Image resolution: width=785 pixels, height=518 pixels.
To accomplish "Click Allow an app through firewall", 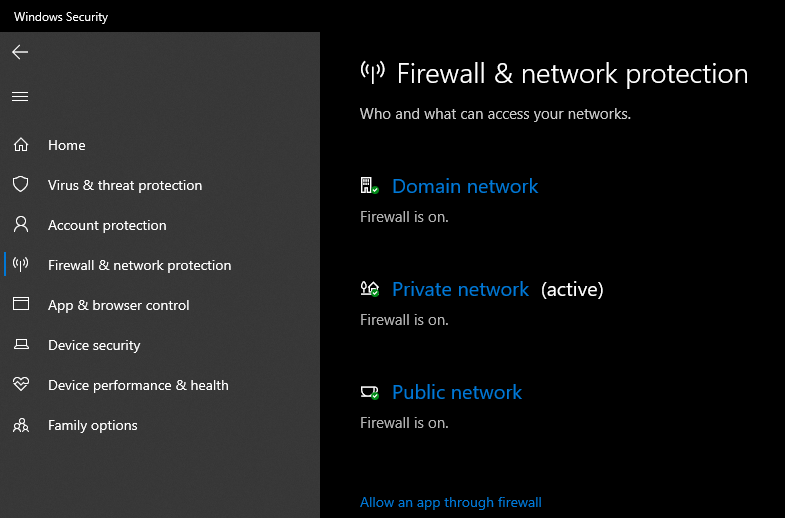I will pyautogui.click(x=451, y=502).
